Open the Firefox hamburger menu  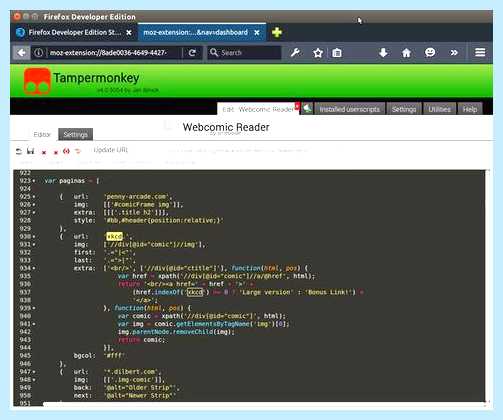tap(480, 52)
